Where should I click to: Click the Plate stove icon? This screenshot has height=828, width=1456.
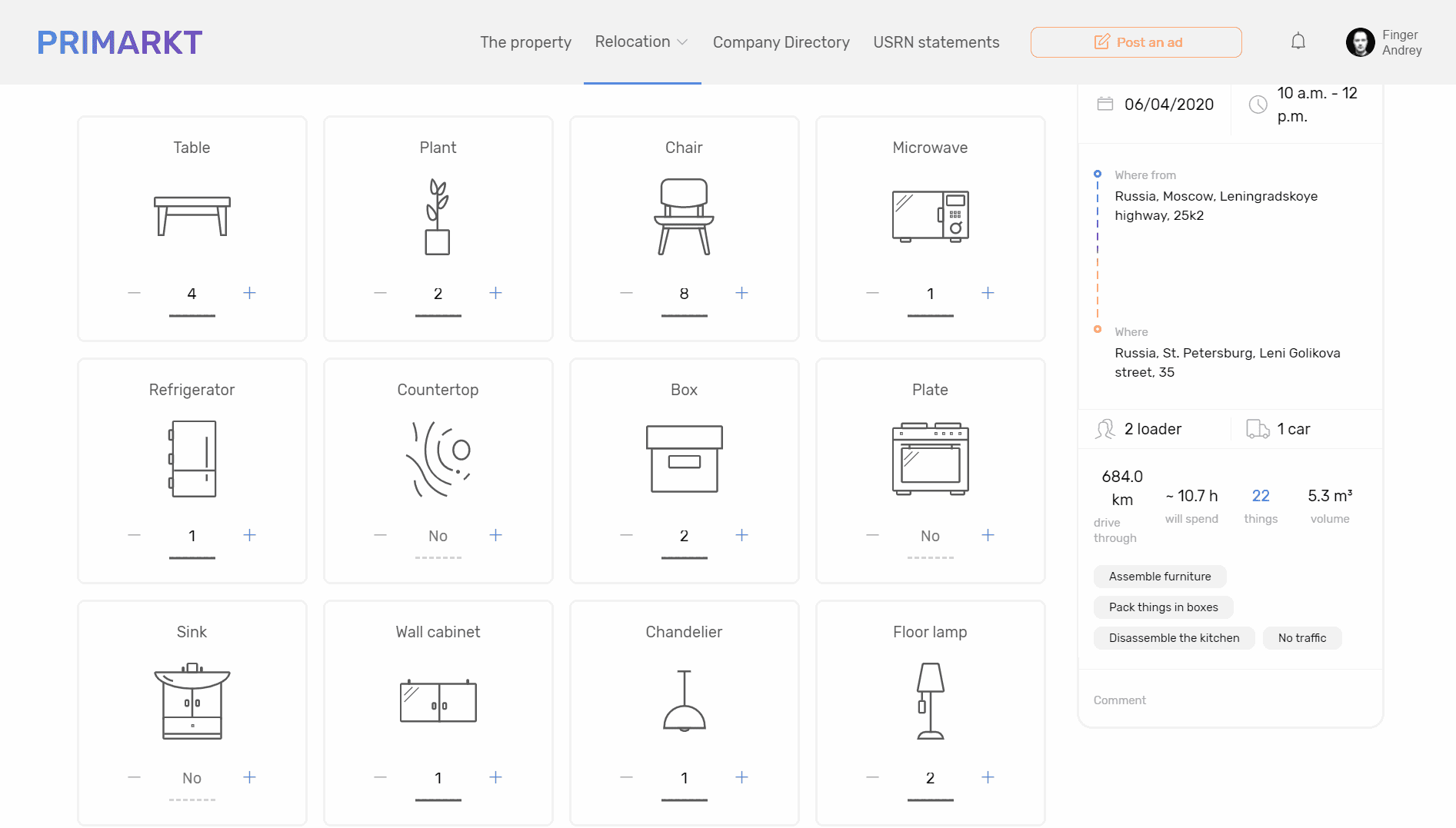(930, 459)
